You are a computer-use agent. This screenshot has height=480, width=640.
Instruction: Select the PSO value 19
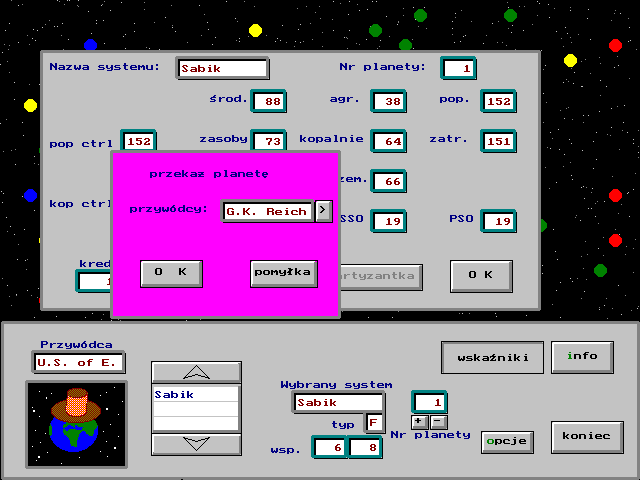pyautogui.click(x=498, y=221)
